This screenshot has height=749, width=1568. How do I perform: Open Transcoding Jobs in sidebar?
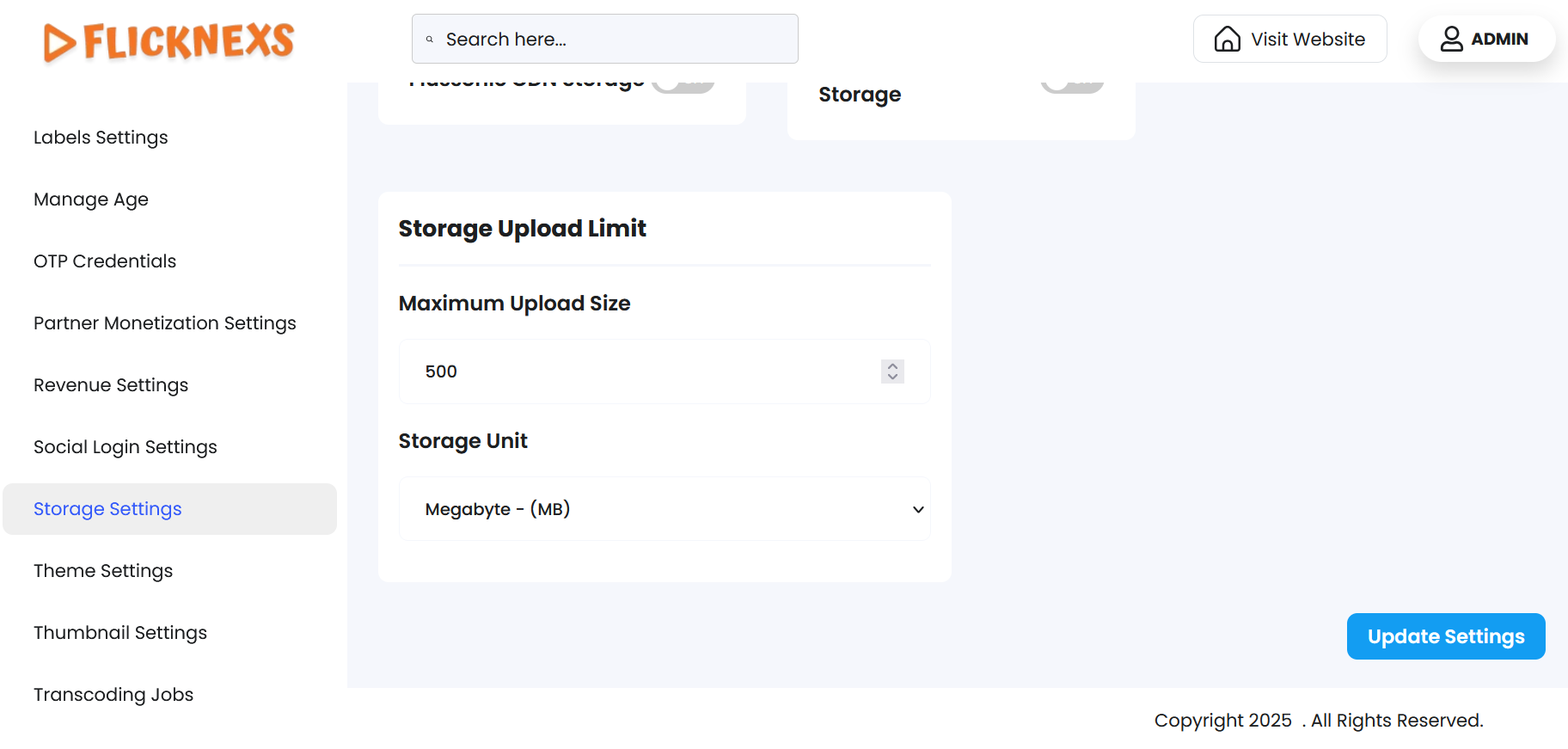click(113, 695)
